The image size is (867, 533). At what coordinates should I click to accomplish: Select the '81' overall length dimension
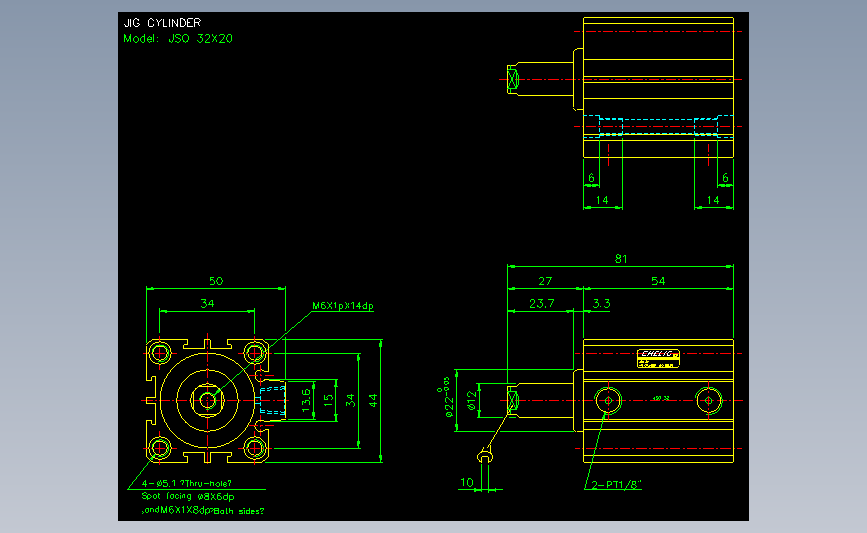[x=621, y=259]
